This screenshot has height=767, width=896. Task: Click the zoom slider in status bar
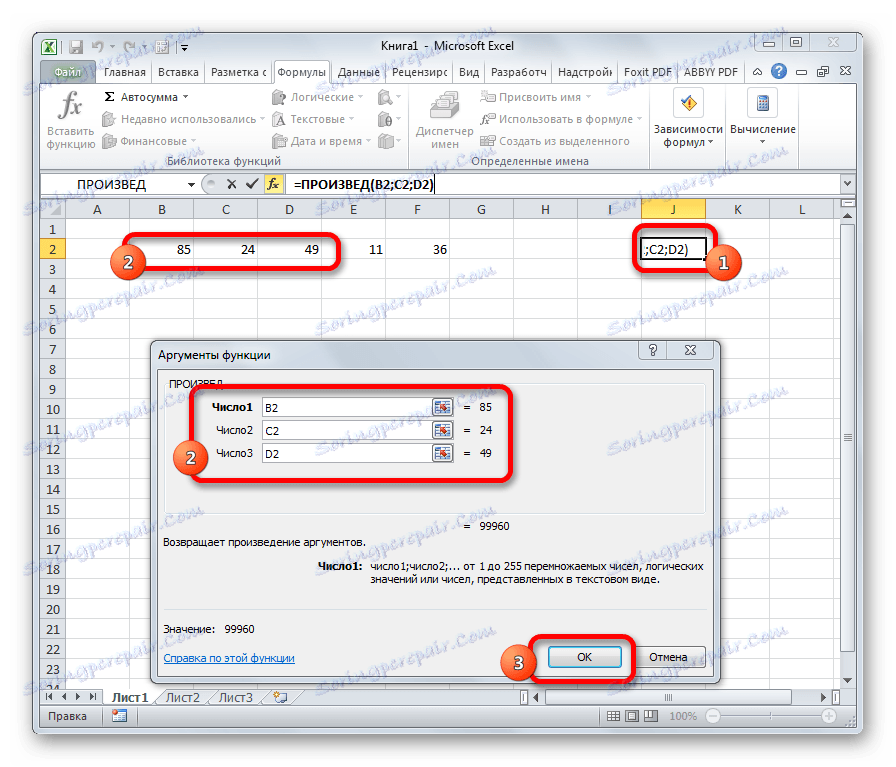(x=770, y=716)
